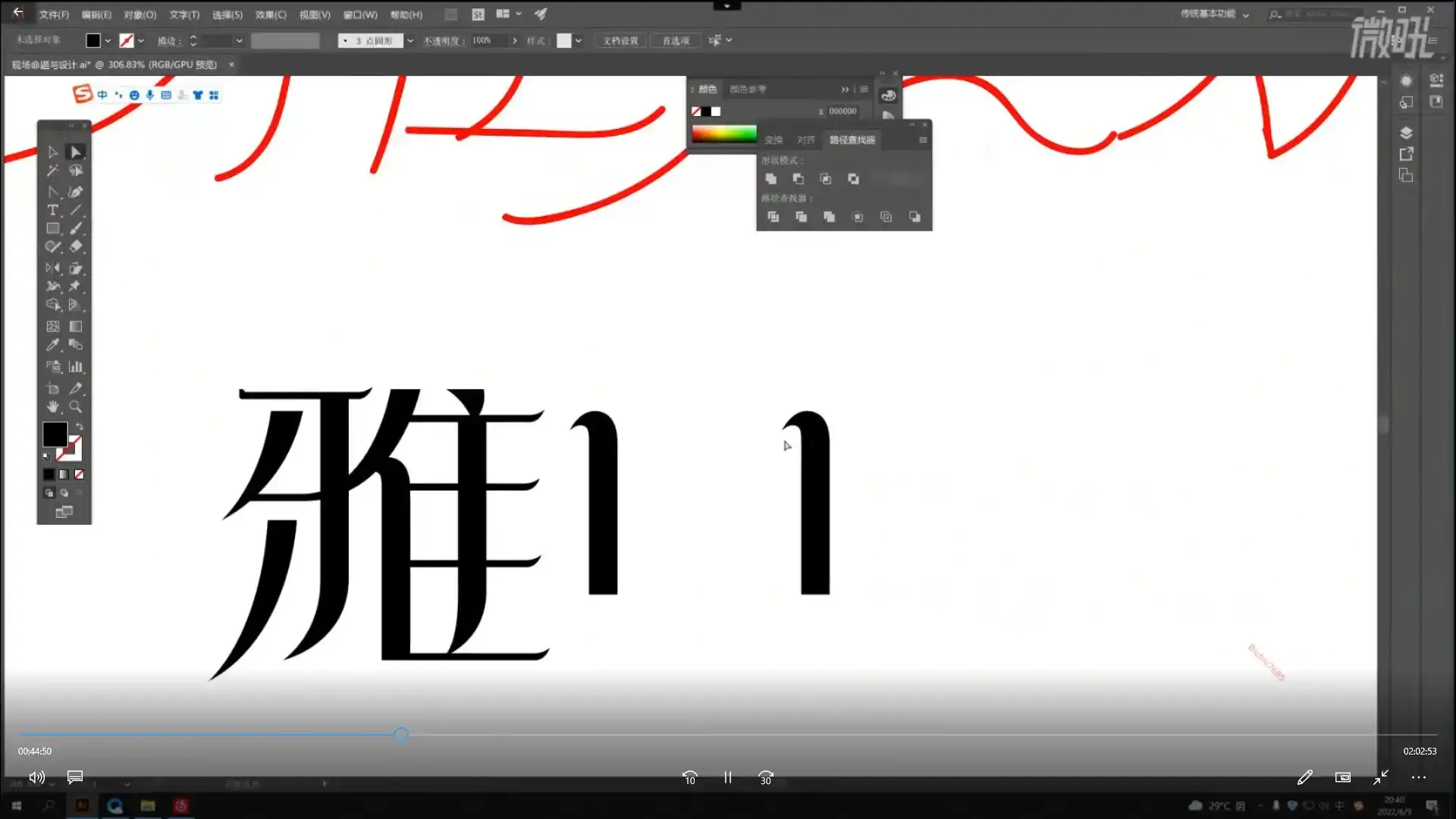Switch to the 对齐 tab in the panel
Viewport: 1456px width, 819px height.
pos(805,140)
